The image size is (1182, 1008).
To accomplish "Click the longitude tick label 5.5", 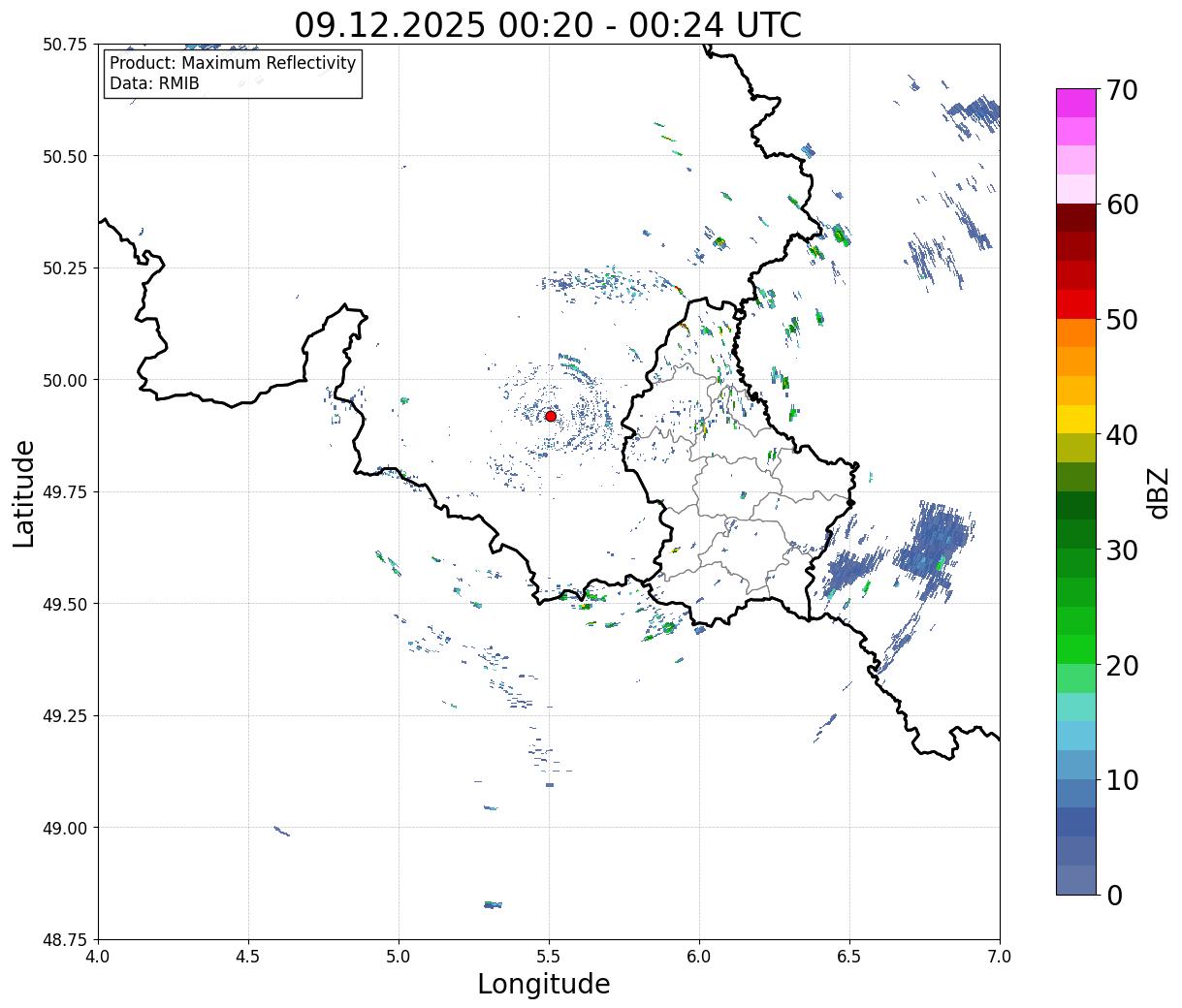I will 549,956.
